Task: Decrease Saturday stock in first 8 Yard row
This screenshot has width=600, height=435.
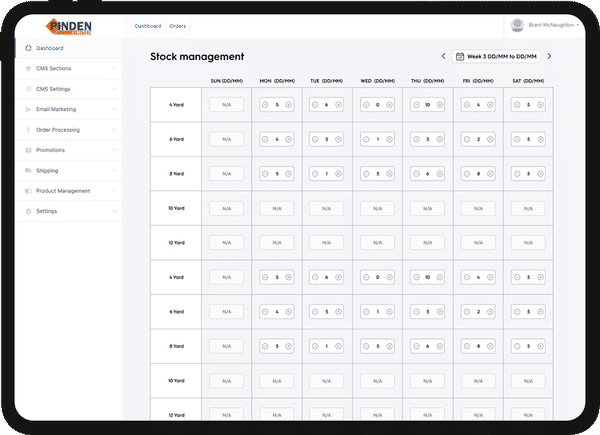Action: [517, 174]
